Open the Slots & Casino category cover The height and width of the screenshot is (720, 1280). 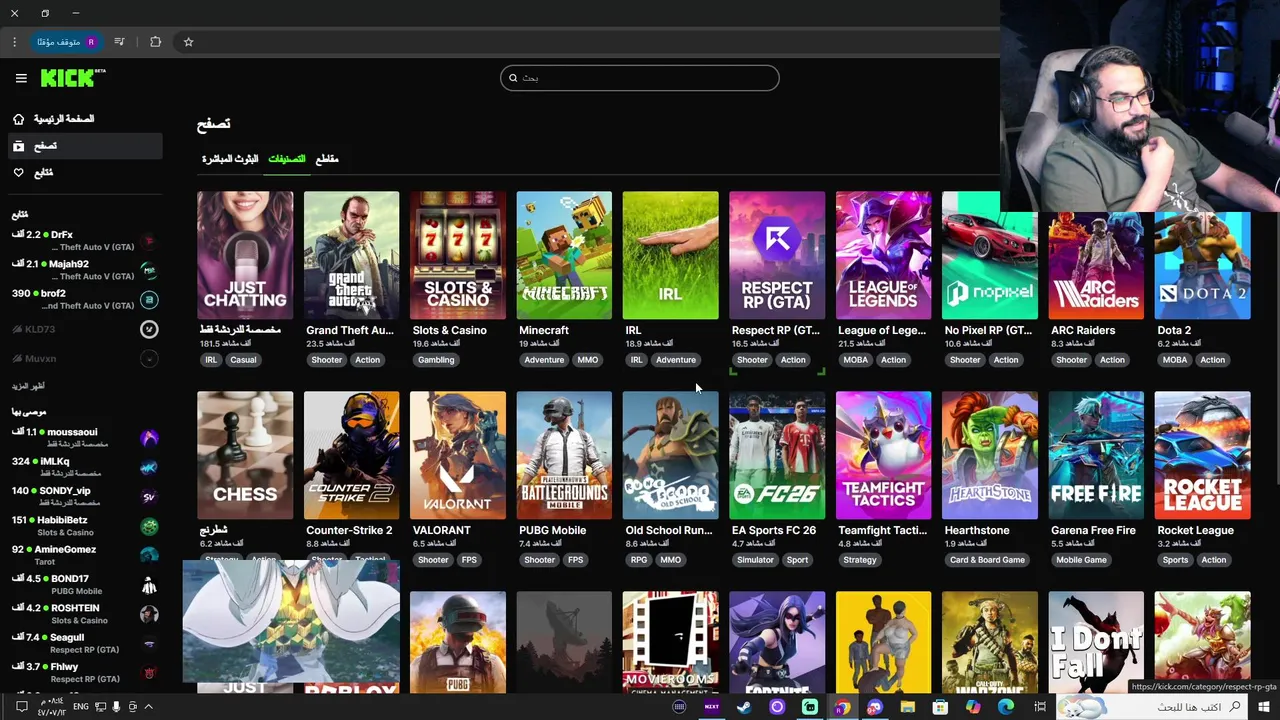[x=458, y=255]
